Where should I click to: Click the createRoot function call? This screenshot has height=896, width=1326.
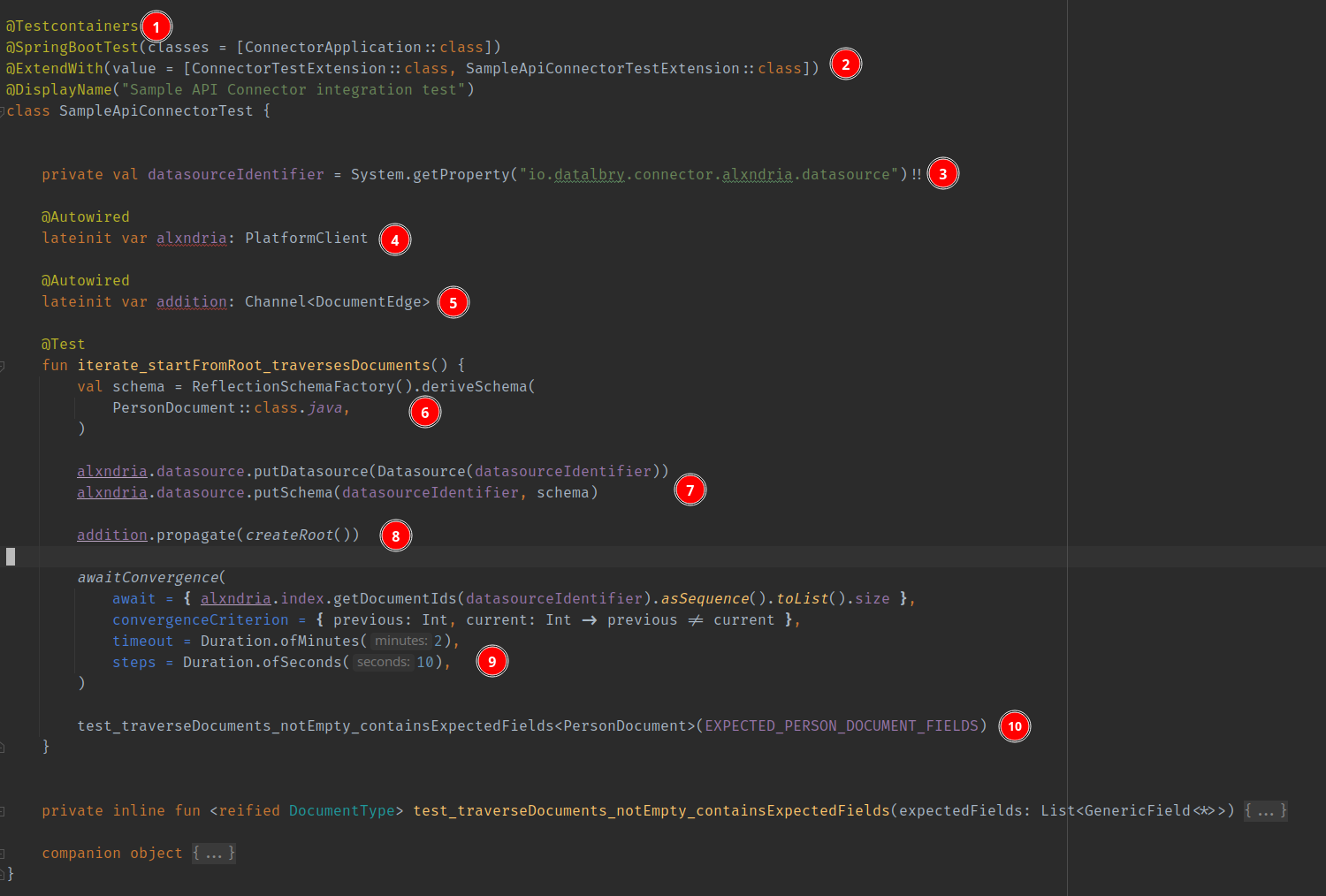(x=289, y=535)
